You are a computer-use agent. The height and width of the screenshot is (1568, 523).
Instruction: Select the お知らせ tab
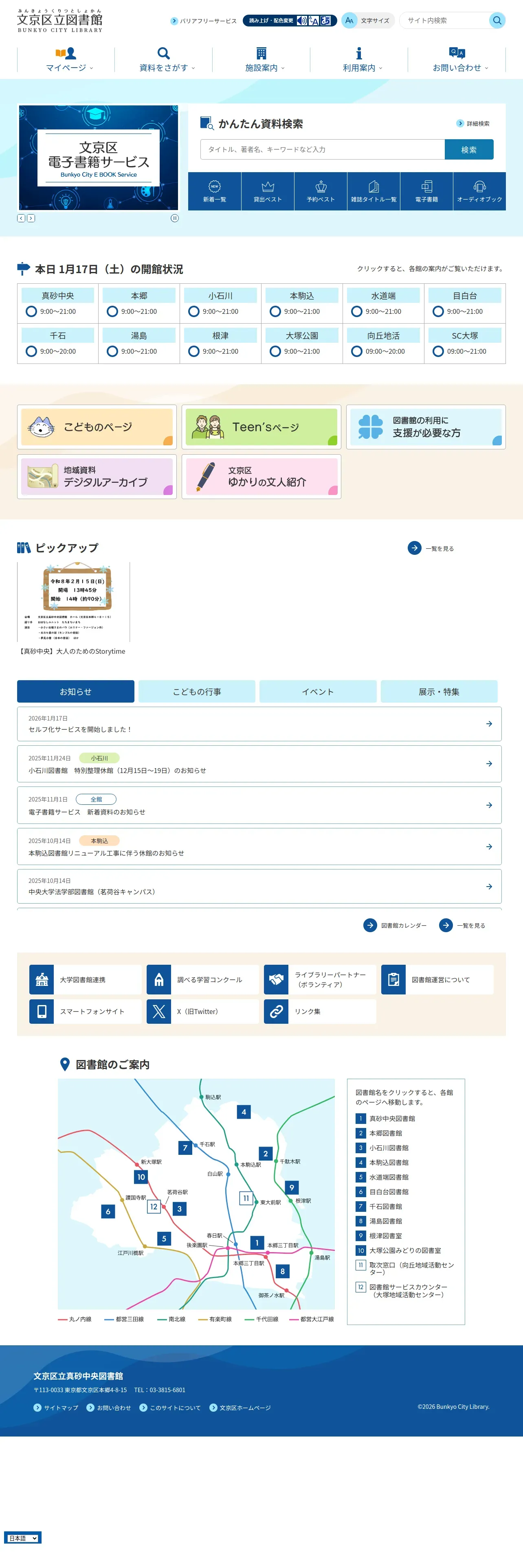tap(75, 692)
